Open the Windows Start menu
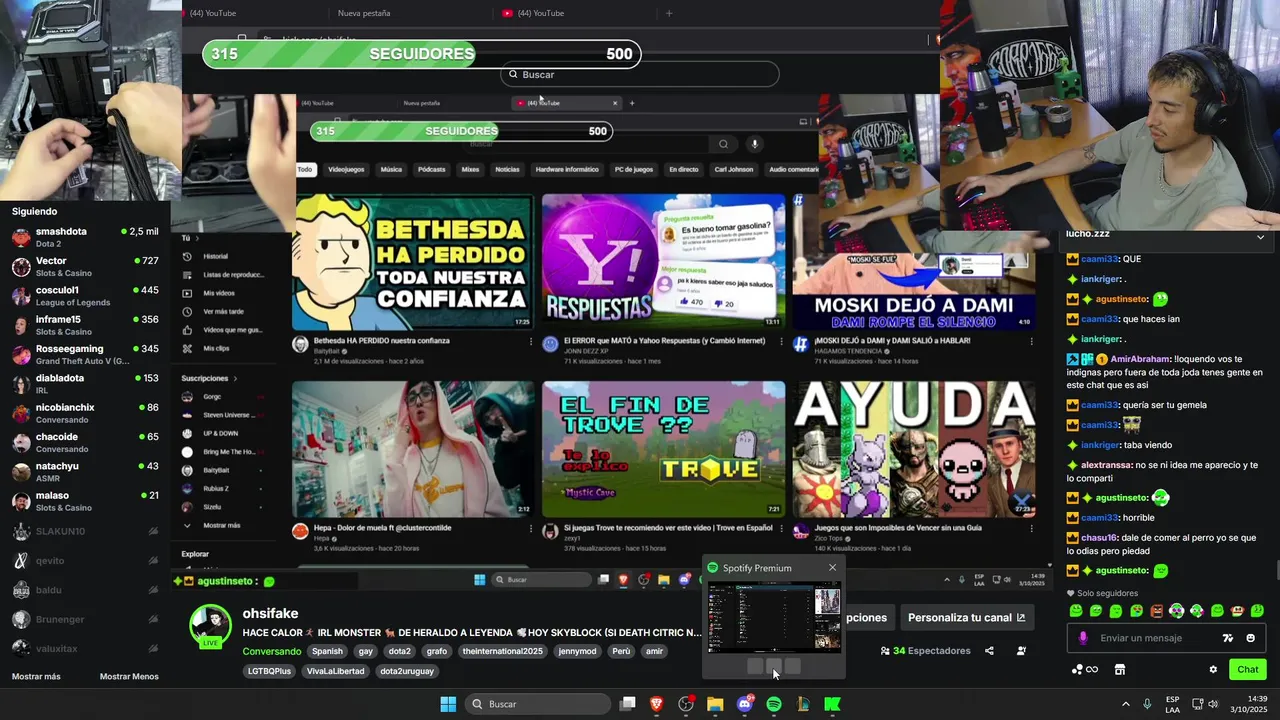The width and height of the screenshot is (1280, 720). coord(448,704)
